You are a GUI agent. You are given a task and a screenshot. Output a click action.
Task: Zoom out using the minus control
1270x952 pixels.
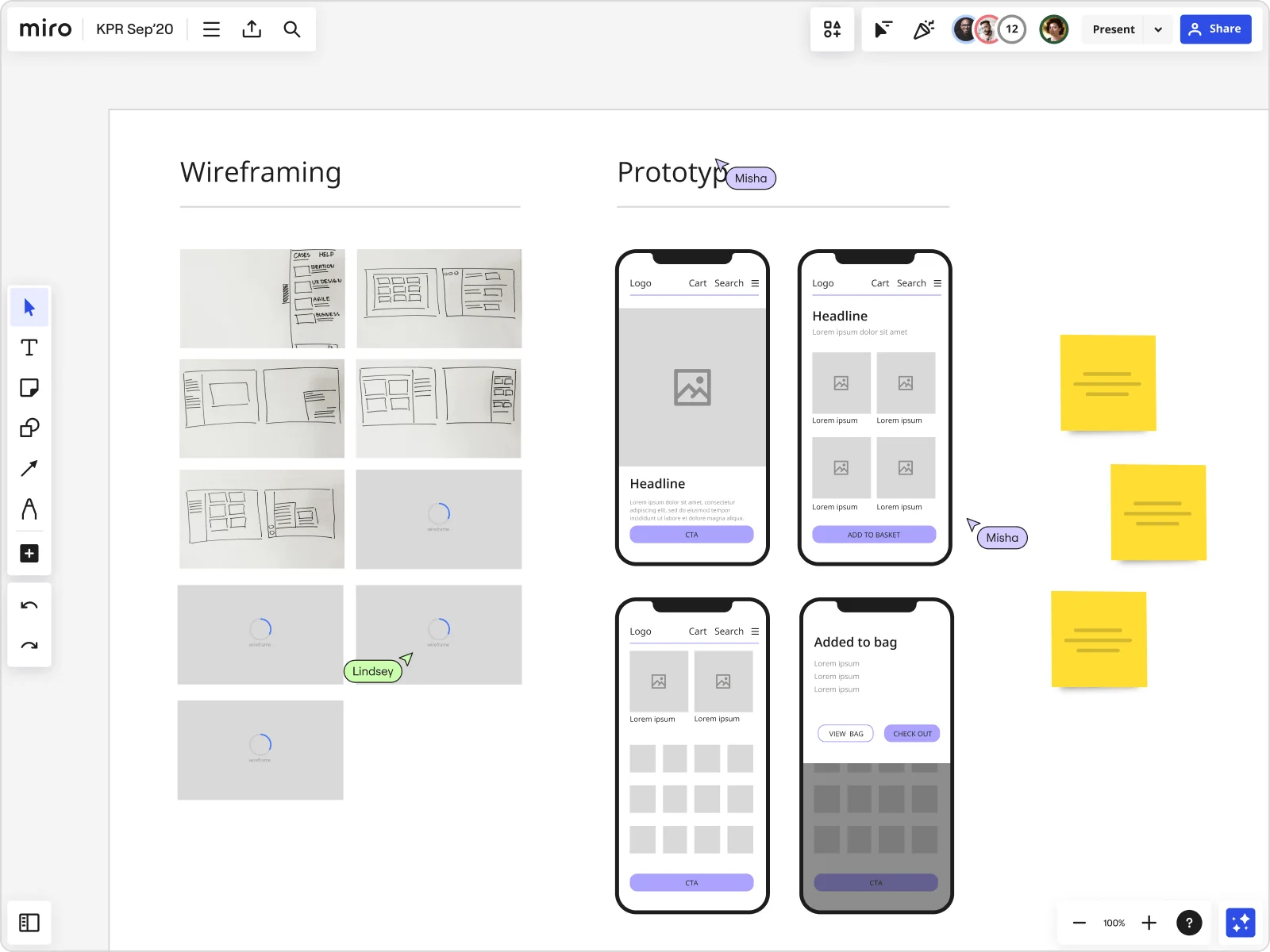(x=1079, y=923)
